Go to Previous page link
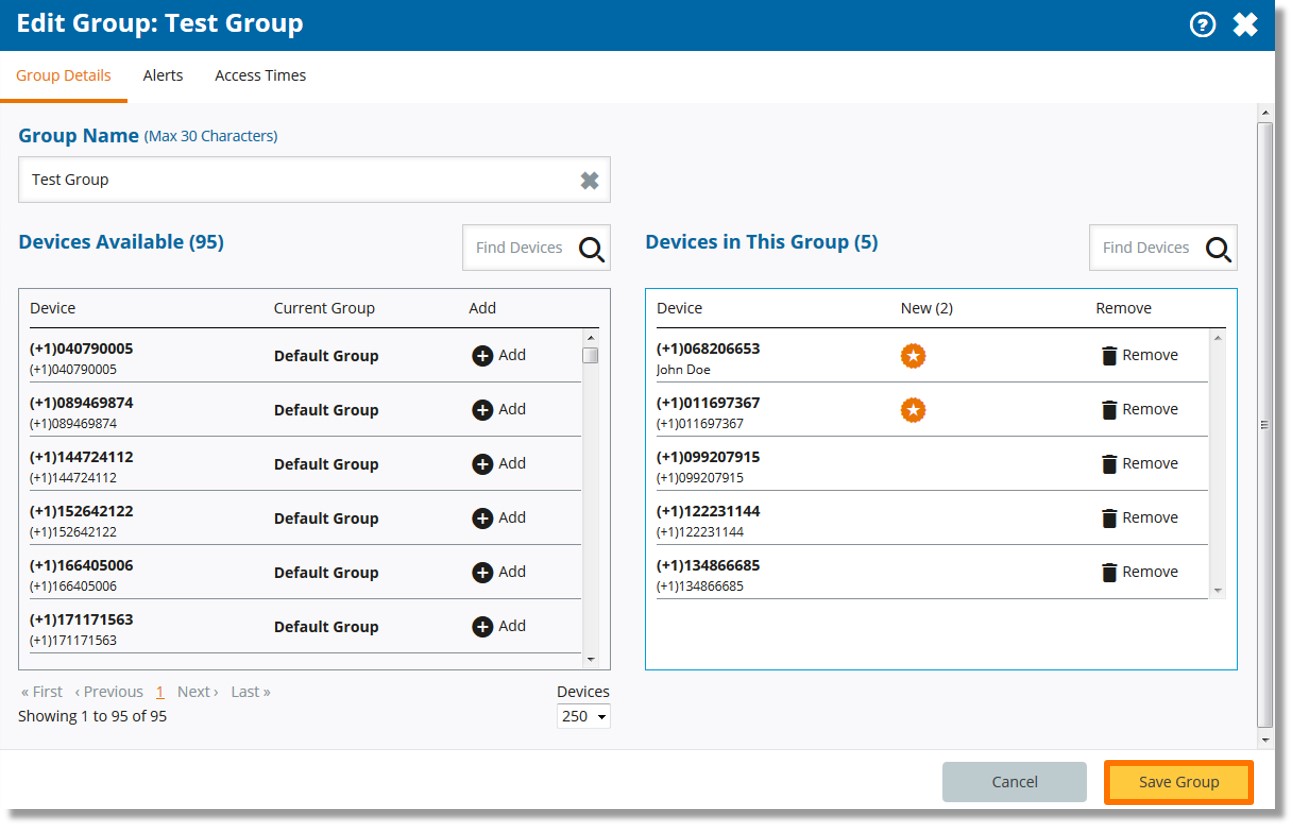The height and width of the screenshot is (827, 1293). click(x=109, y=692)
